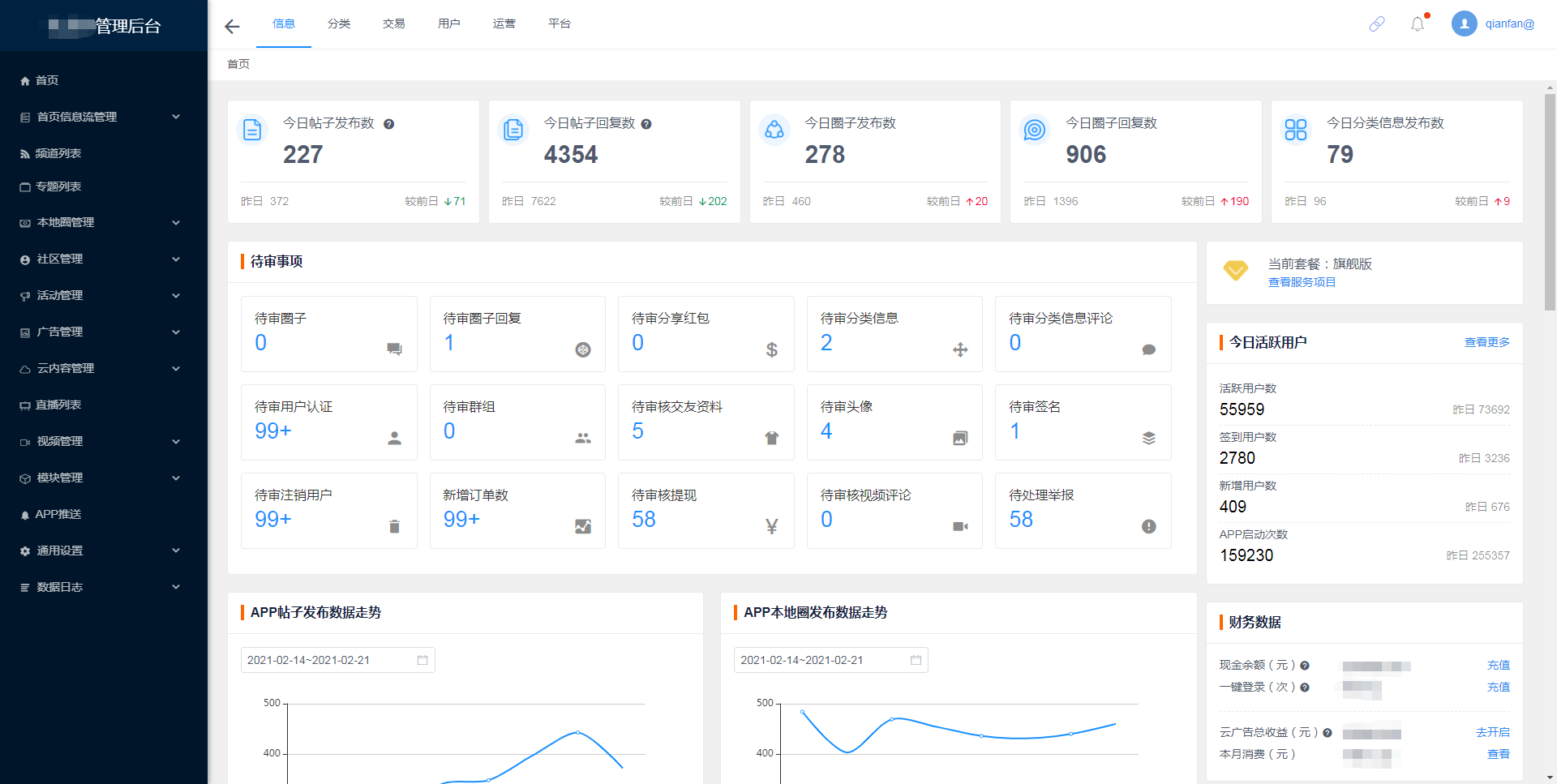Screen dimensions: 1557x784
Task: Expand 通用设置 sidebar menu
Action: (x=104, y=551)
